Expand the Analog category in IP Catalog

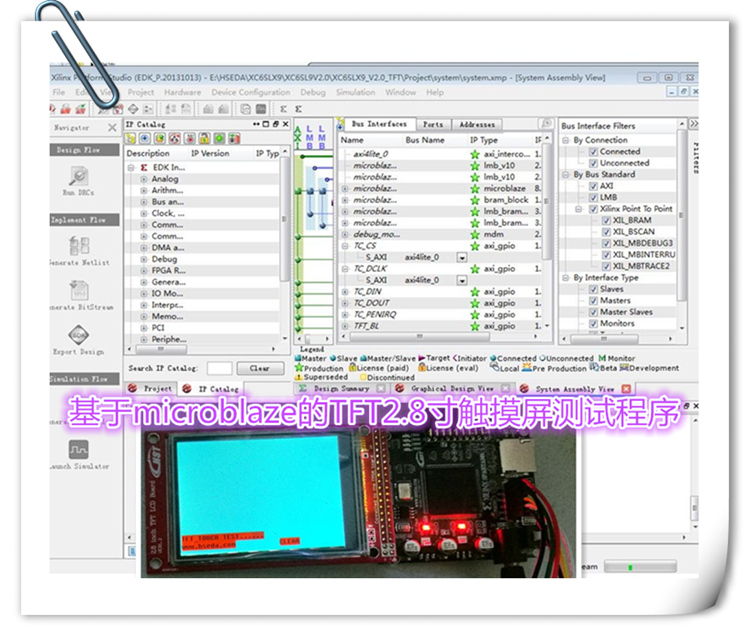143,179
